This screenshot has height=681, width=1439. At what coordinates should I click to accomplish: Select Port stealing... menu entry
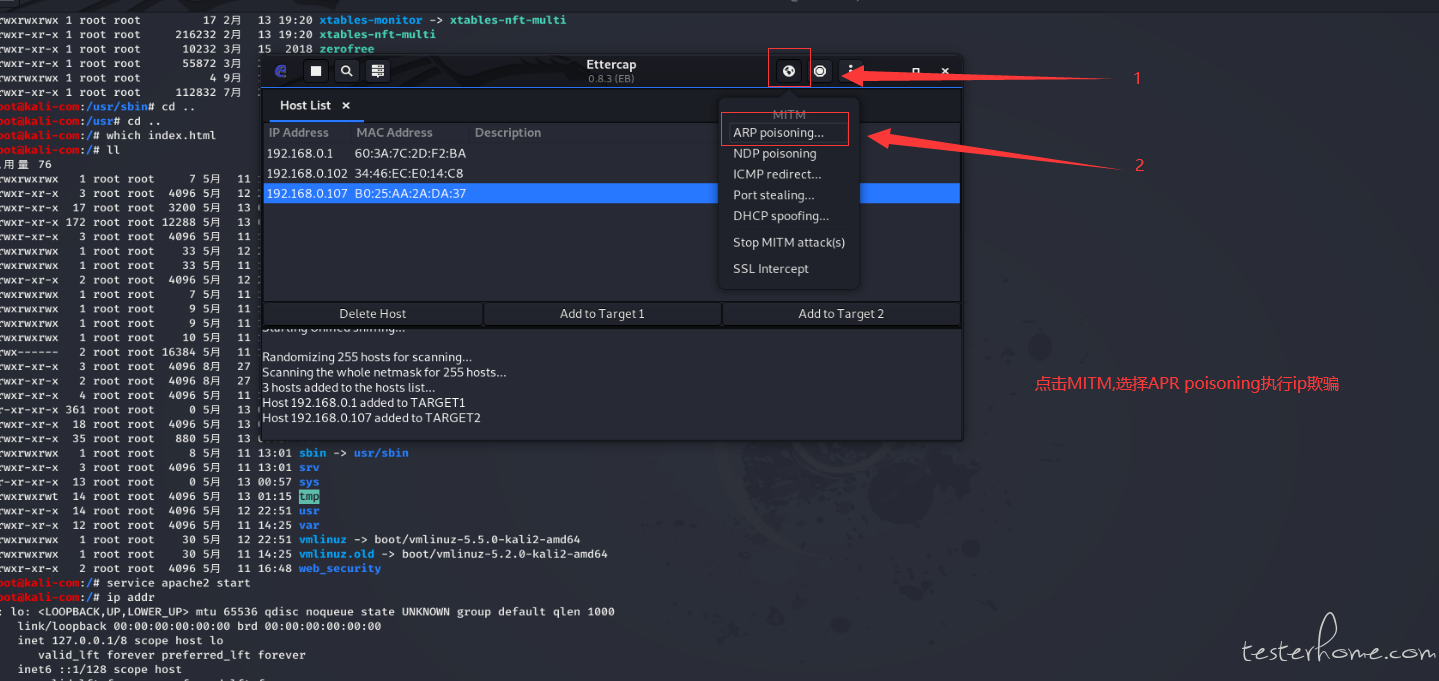point(773,196)
